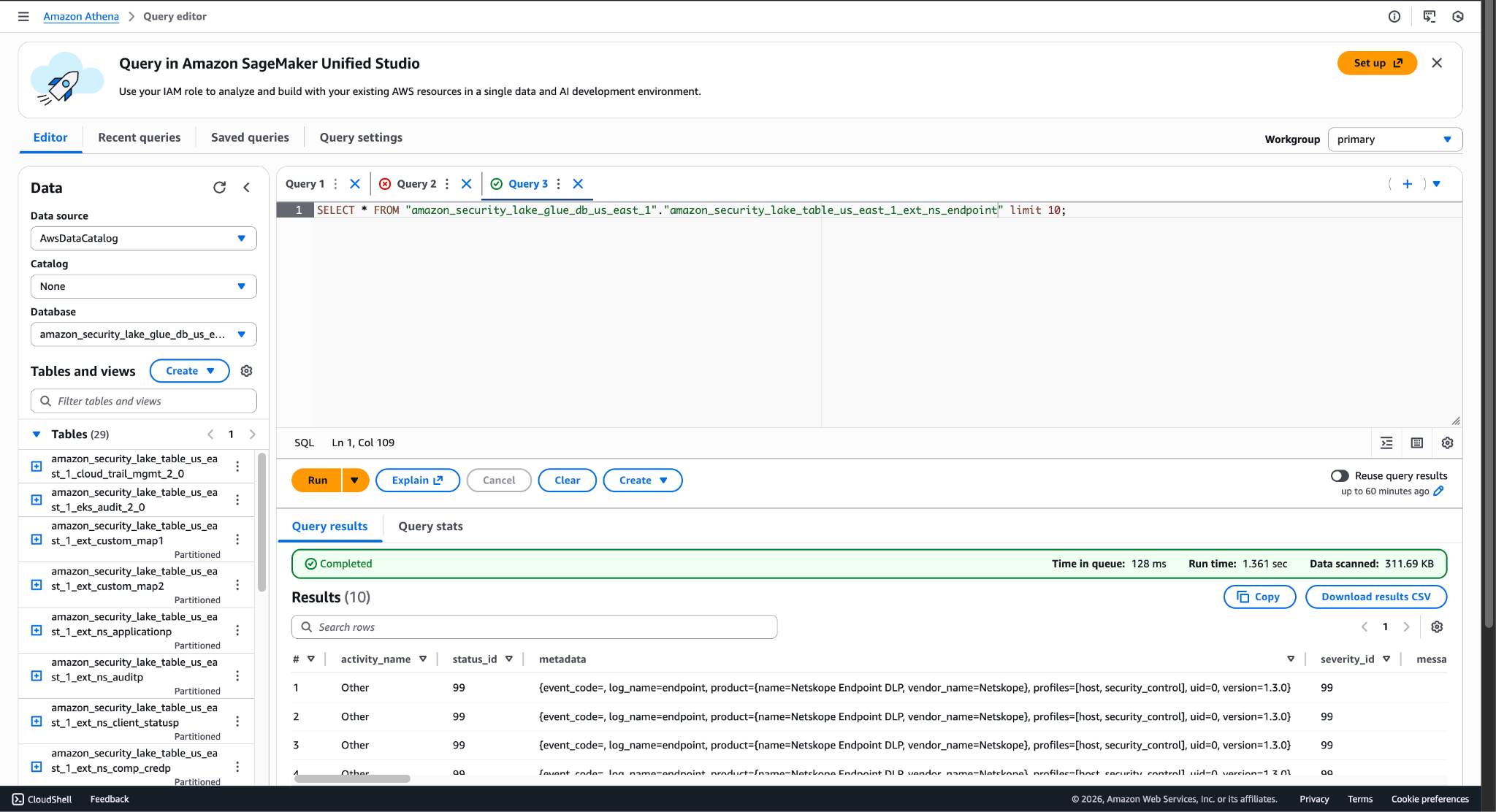Screen dimensions: 1496x812
Task: Close the Query 1 tab
Action: (355, 184)
